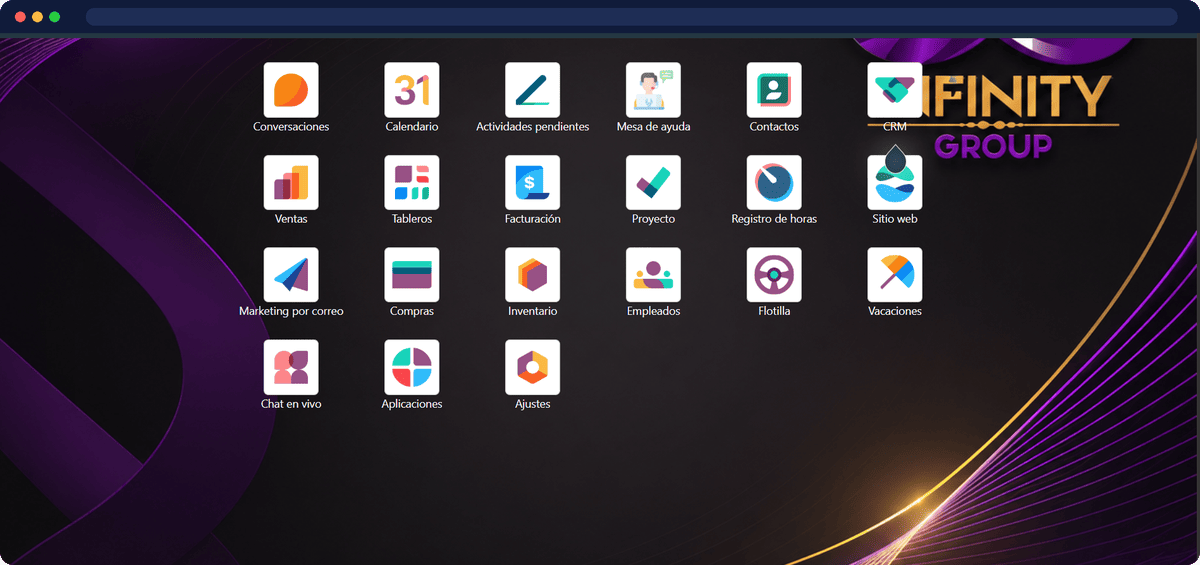Open the Chat en vivo app icon
Screen dimensions: 1200x565
click(291, 367)
